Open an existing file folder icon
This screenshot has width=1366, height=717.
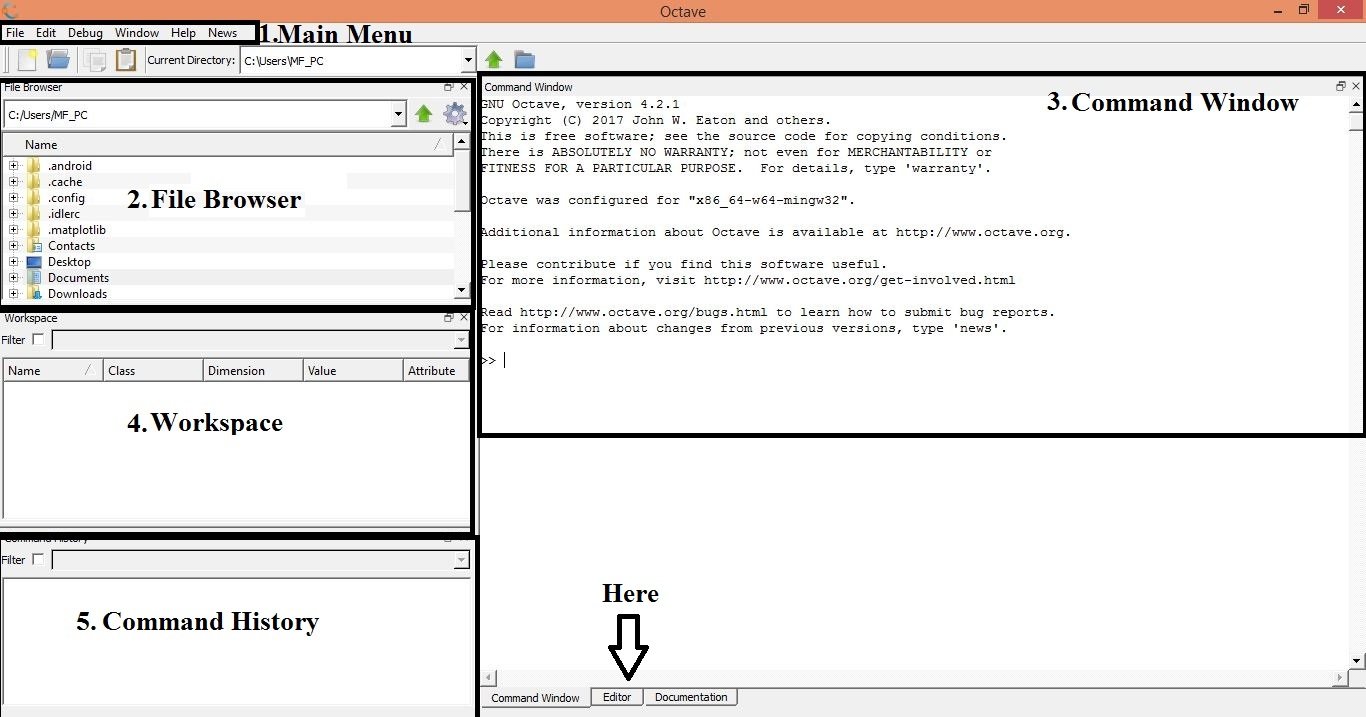(58, 60)
